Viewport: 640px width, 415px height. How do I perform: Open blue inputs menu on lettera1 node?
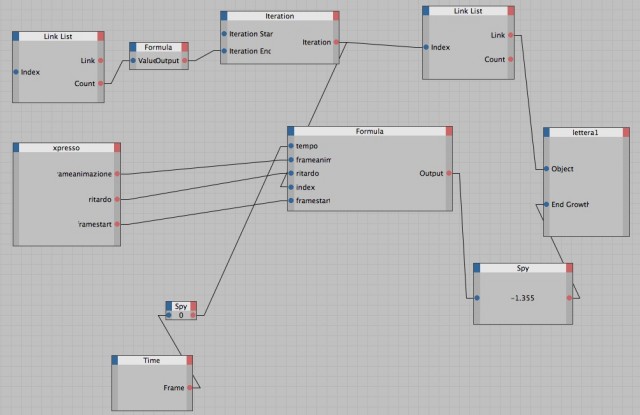point(547,132)
